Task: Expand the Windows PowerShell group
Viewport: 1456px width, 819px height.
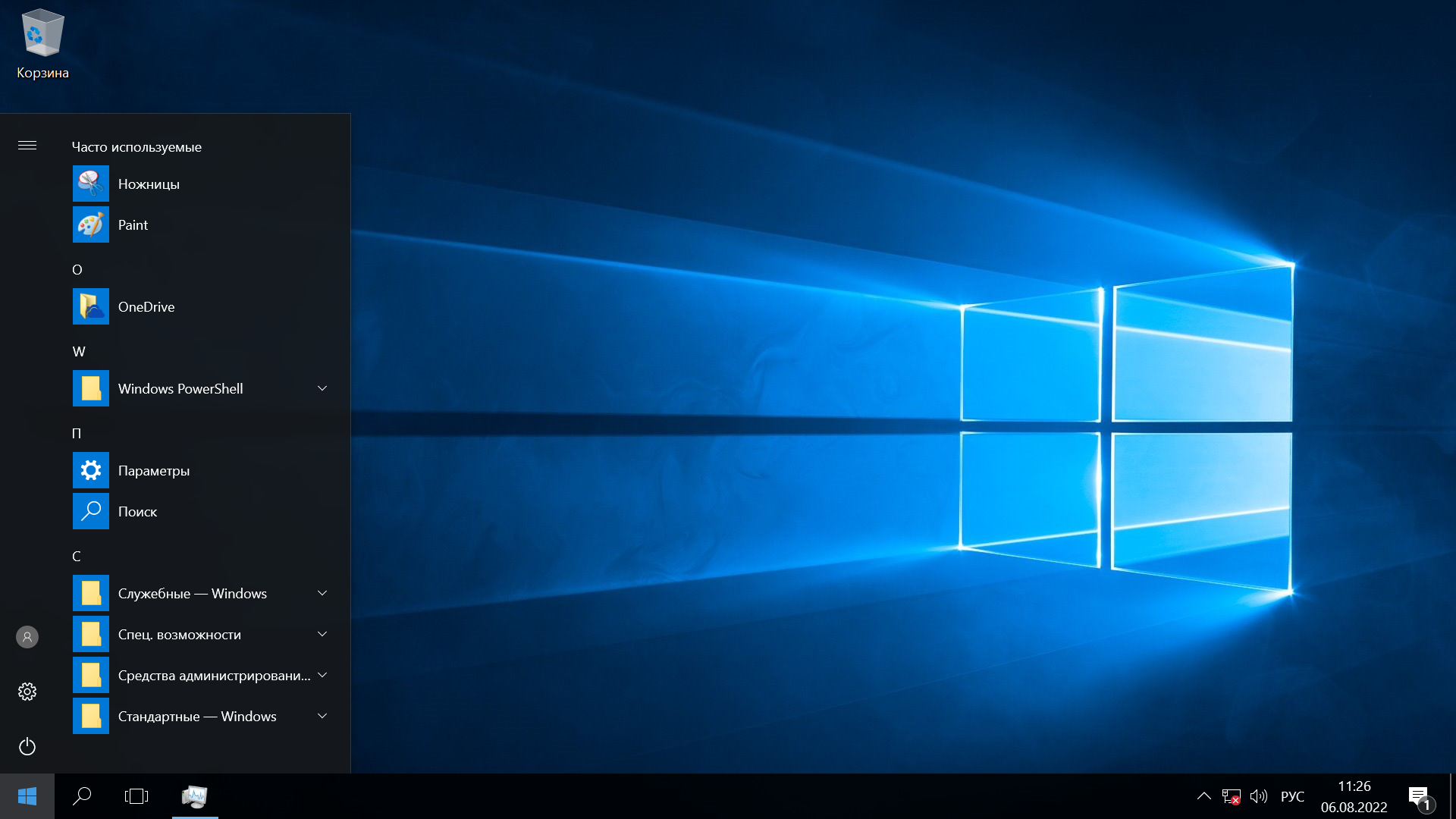Action: [x=322, y=388]
